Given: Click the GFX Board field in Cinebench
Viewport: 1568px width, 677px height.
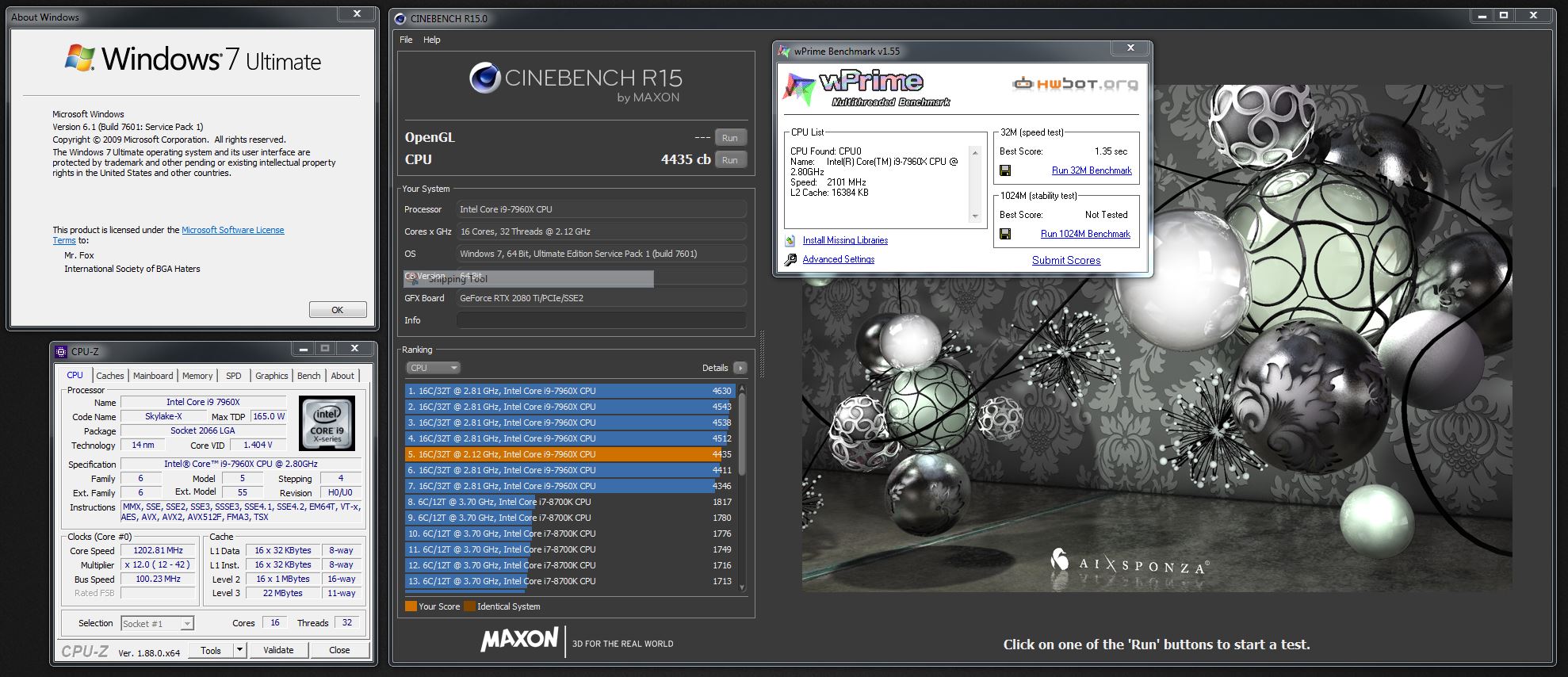Looking at the screenshot, I should 601,298.
